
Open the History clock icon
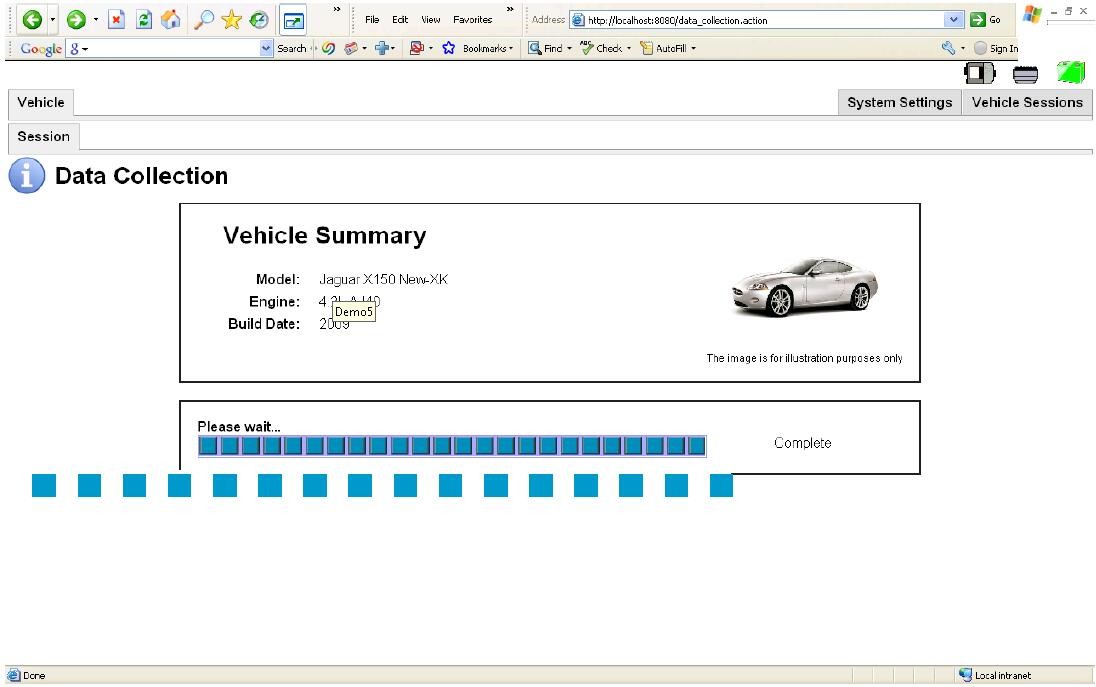click(x=259, y=20)
